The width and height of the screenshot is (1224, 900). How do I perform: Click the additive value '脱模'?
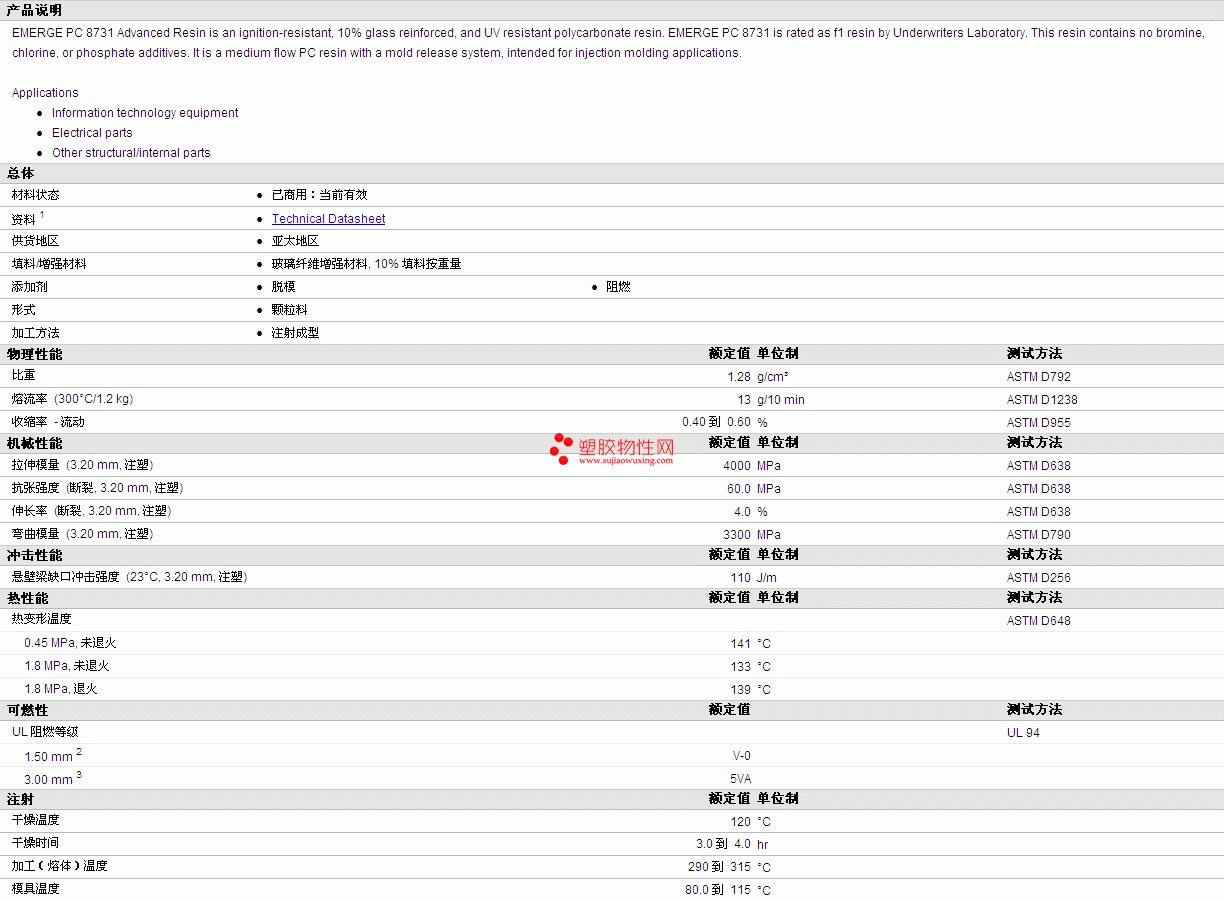click(283, 287)
